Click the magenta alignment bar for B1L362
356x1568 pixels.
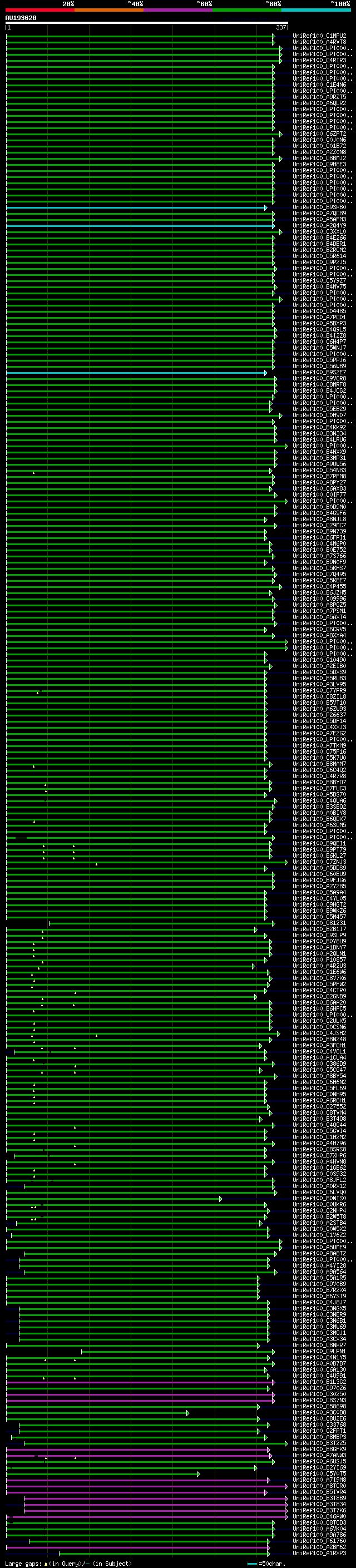point(140,1382)
